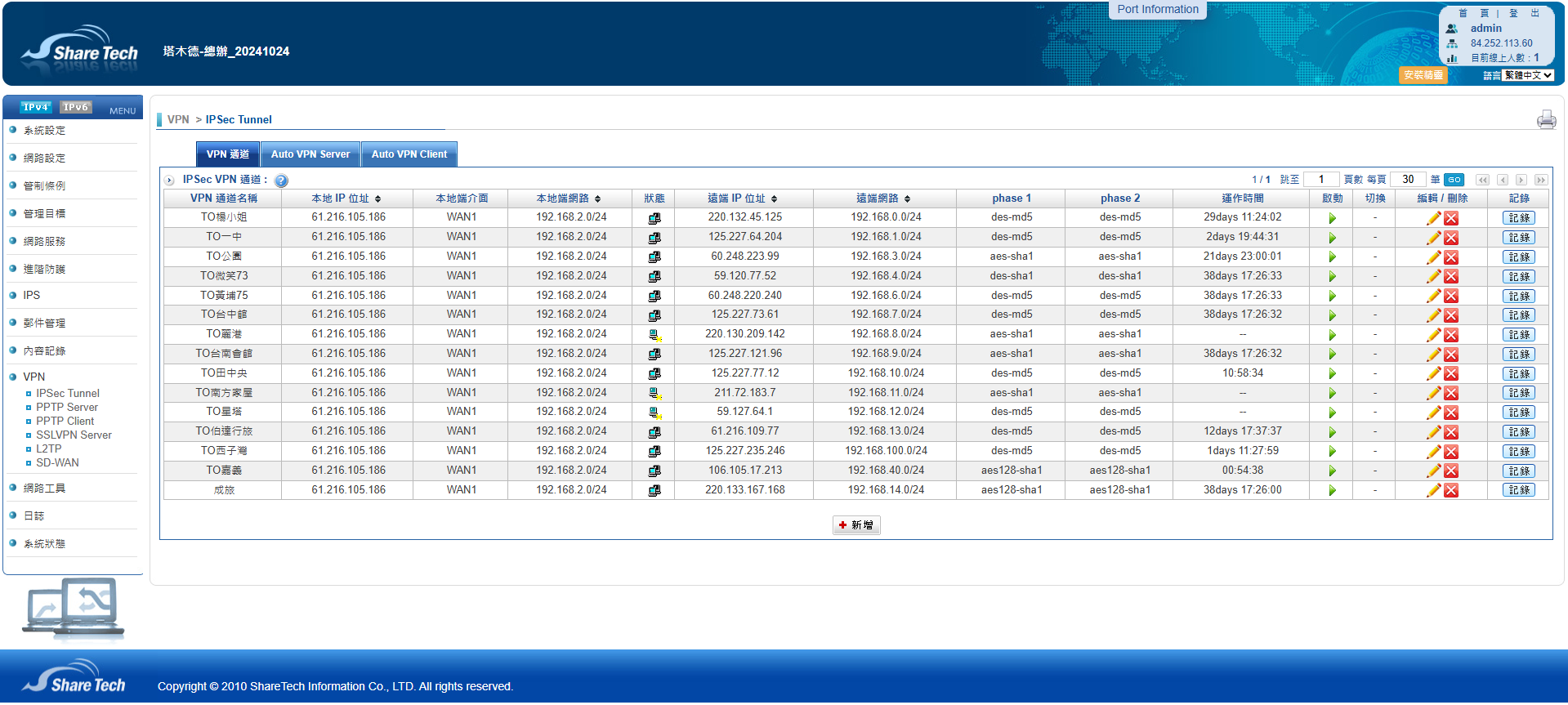Sort by the 遠端 IP 位址 column arrows

coord(774,199)
